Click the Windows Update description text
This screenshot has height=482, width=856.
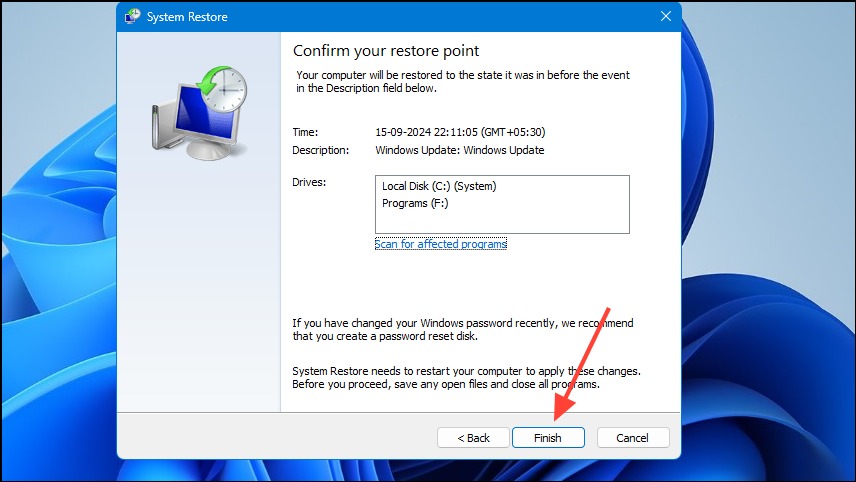click(460, 150)
